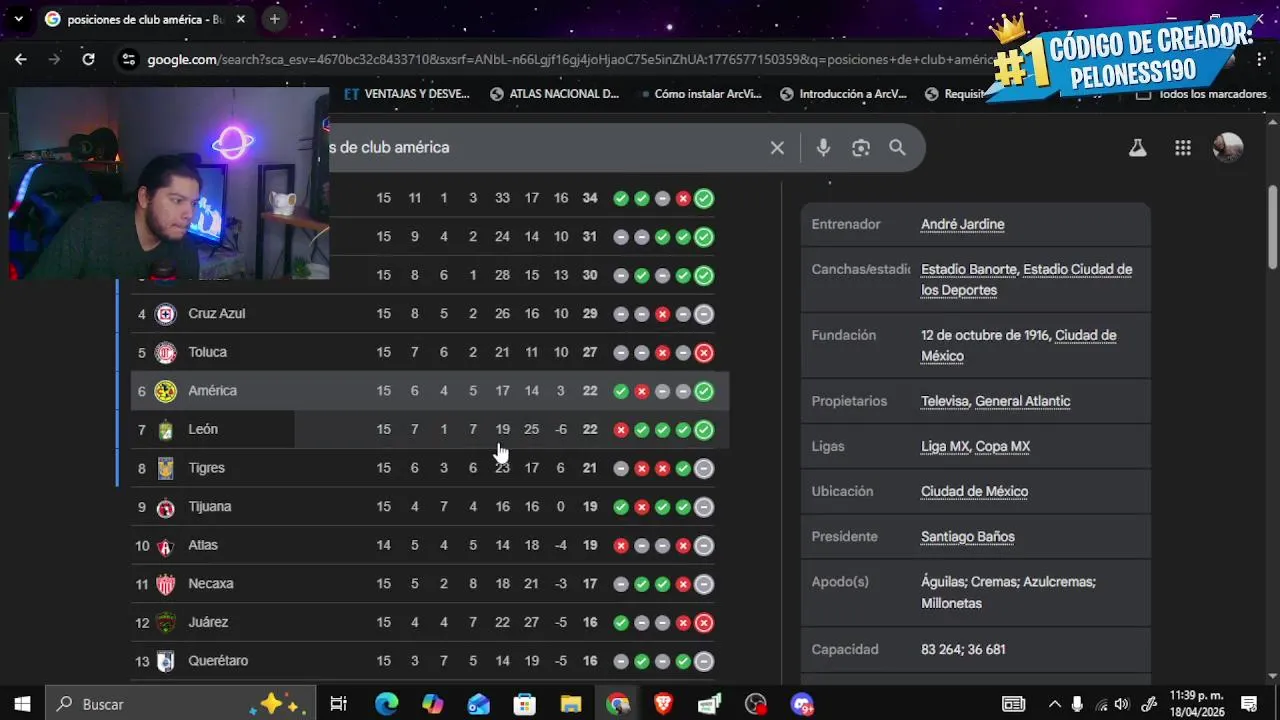The height and width of the screenshot is (720, 1280).
Task: Open the taskbar clock showing 11:39 p. m.
Action: (1196, 704)
